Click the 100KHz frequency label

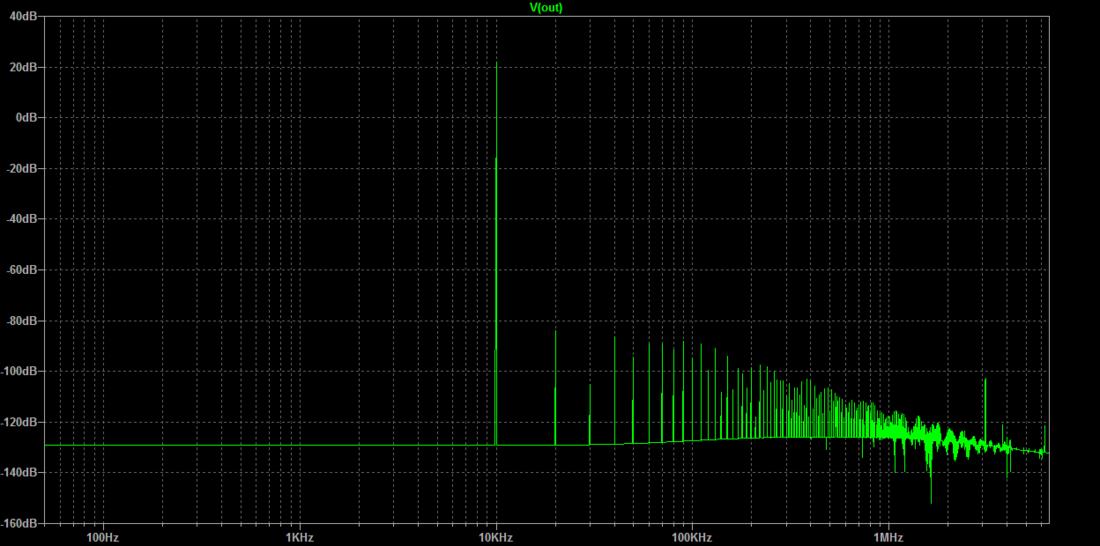click(692, 538)
